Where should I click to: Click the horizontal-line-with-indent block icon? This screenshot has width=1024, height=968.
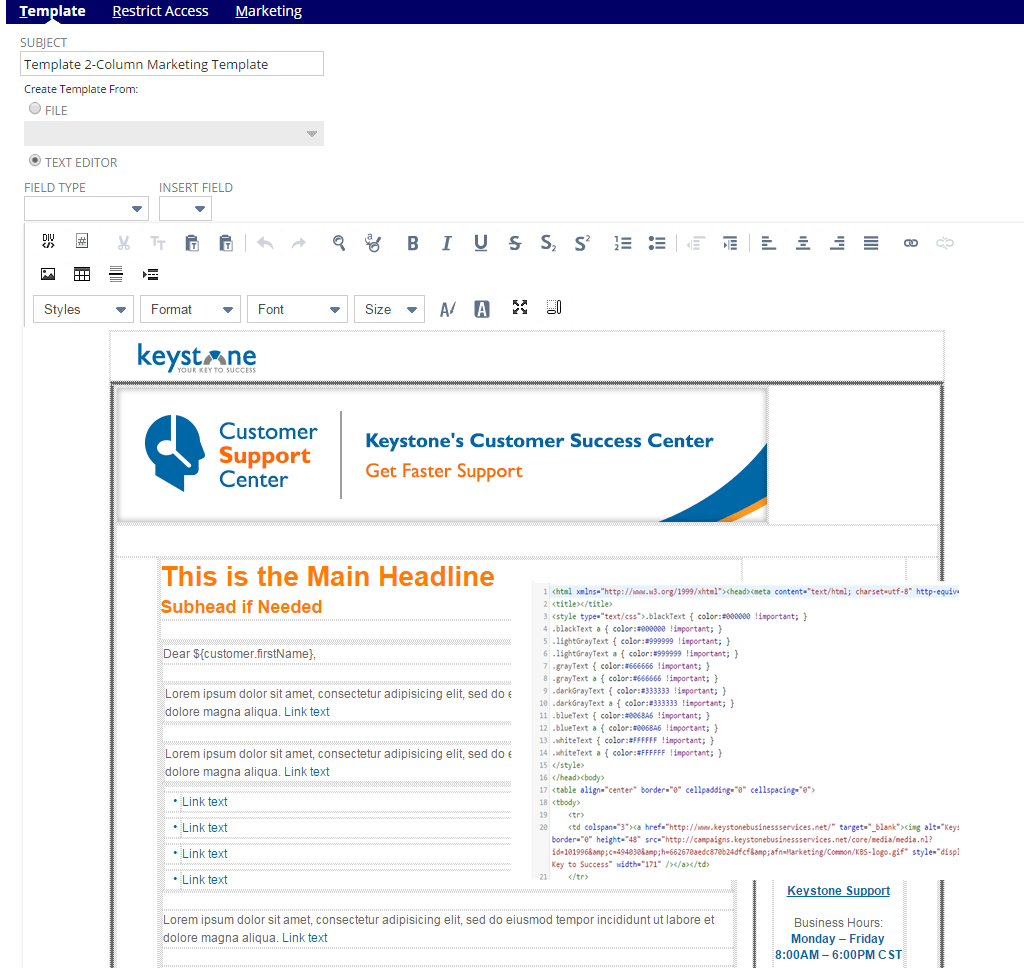click(x=150, y=274)
